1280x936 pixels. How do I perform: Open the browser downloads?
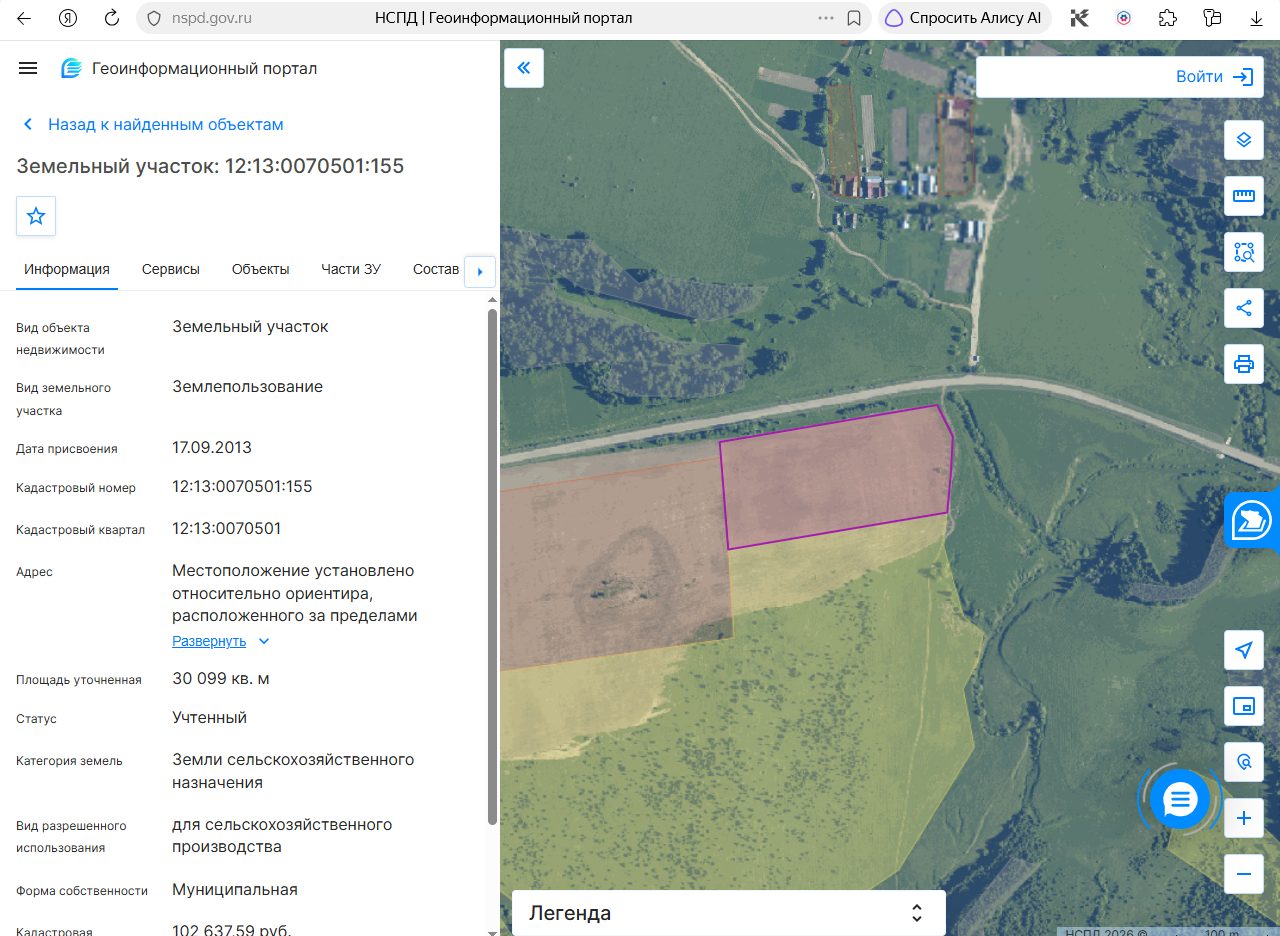(x=1257, y=18)
